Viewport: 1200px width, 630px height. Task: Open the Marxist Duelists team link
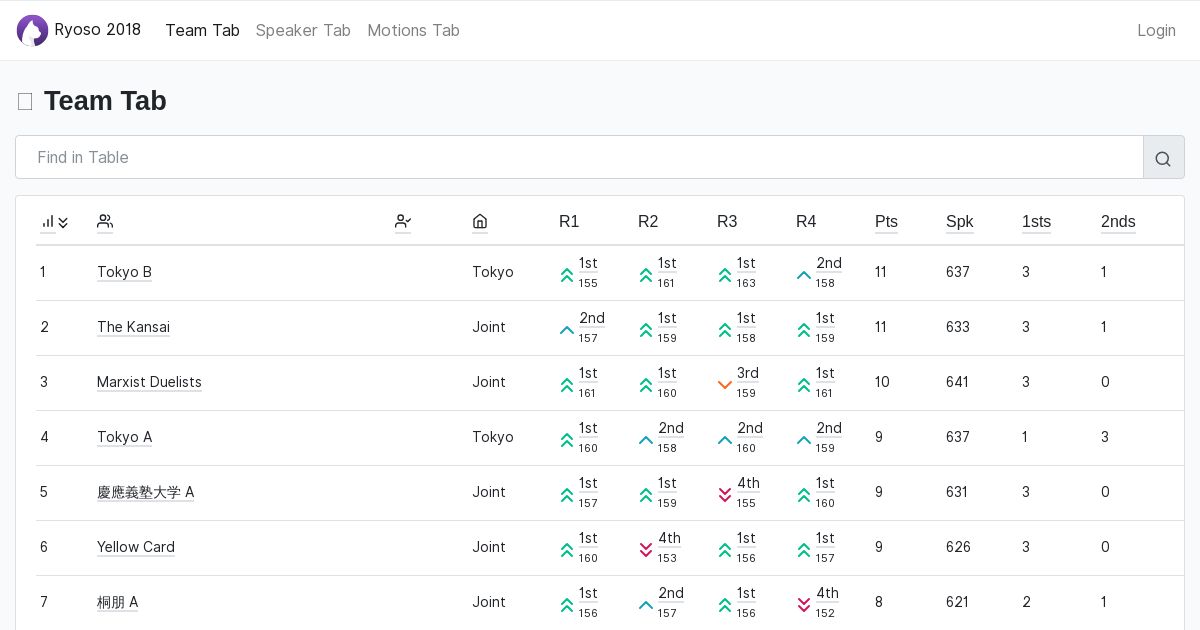[x=149, y=382]
